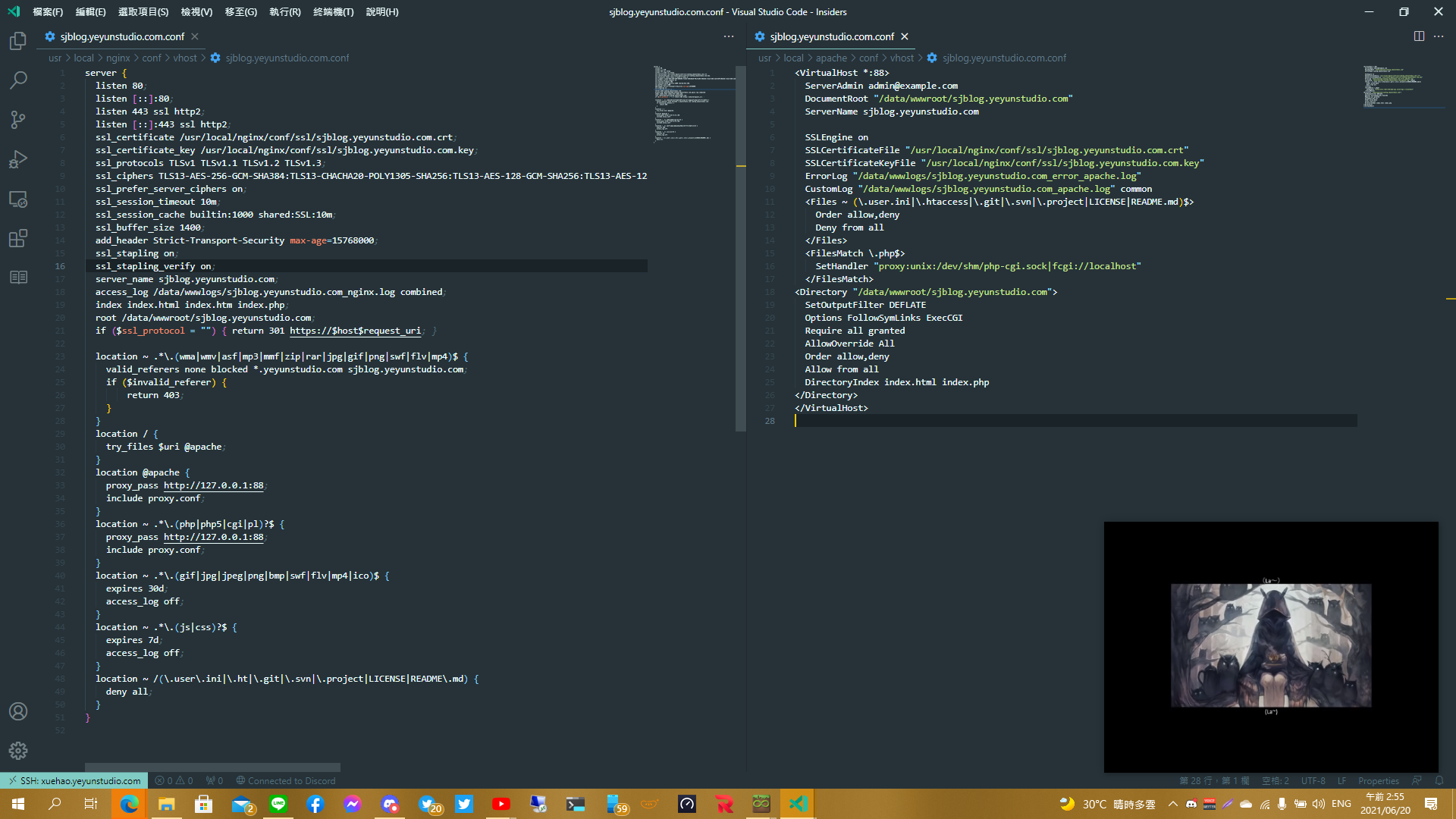
Task: Show hidden system tray icons chevron
Action: tap(1172, 804)
